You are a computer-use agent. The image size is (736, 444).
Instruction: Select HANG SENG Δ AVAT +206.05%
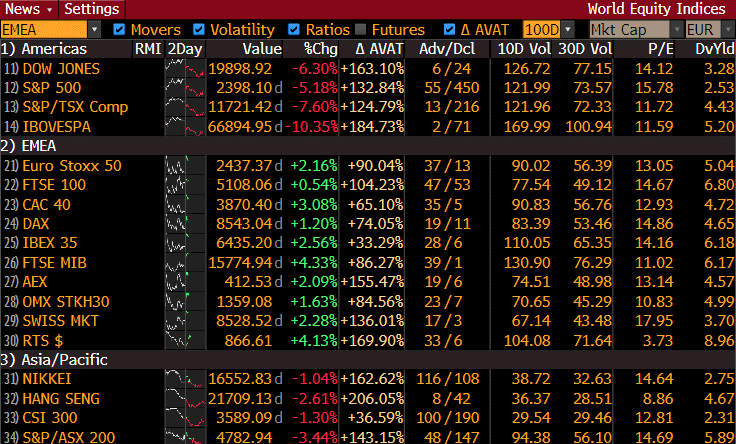click(x=372, y=399)
